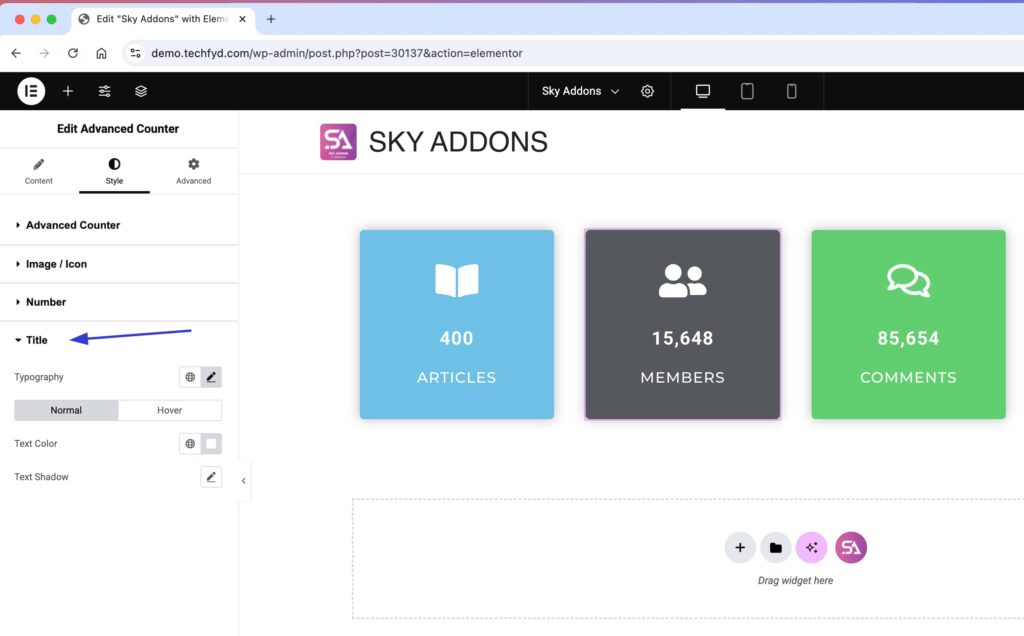Open template library folder button
The width and height of the screenshot is (1024, 636).
[x=776, y=548]
